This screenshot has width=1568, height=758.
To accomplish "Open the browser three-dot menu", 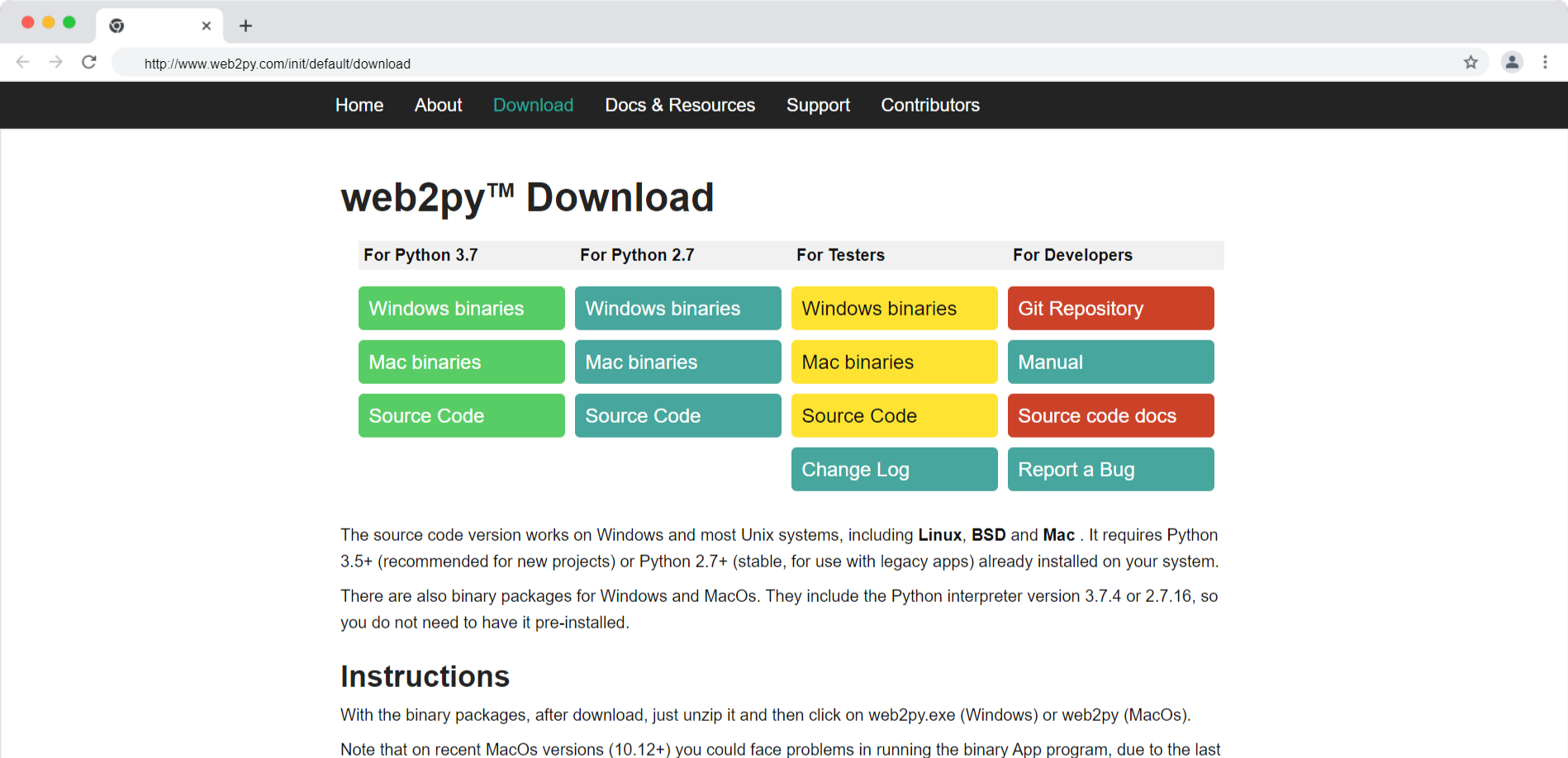I will [1545, 62].
